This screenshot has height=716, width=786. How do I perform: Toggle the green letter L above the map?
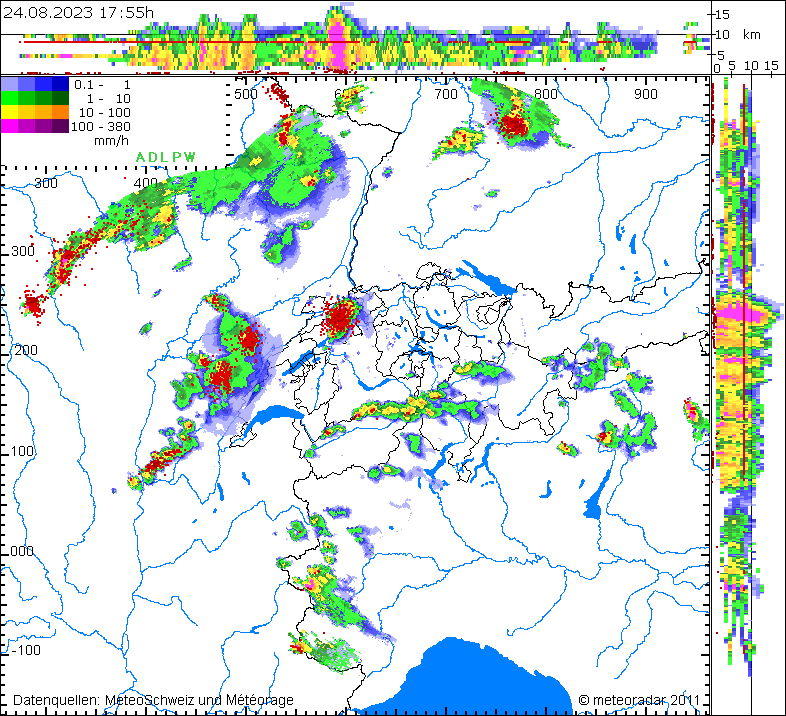coord(163,157)
